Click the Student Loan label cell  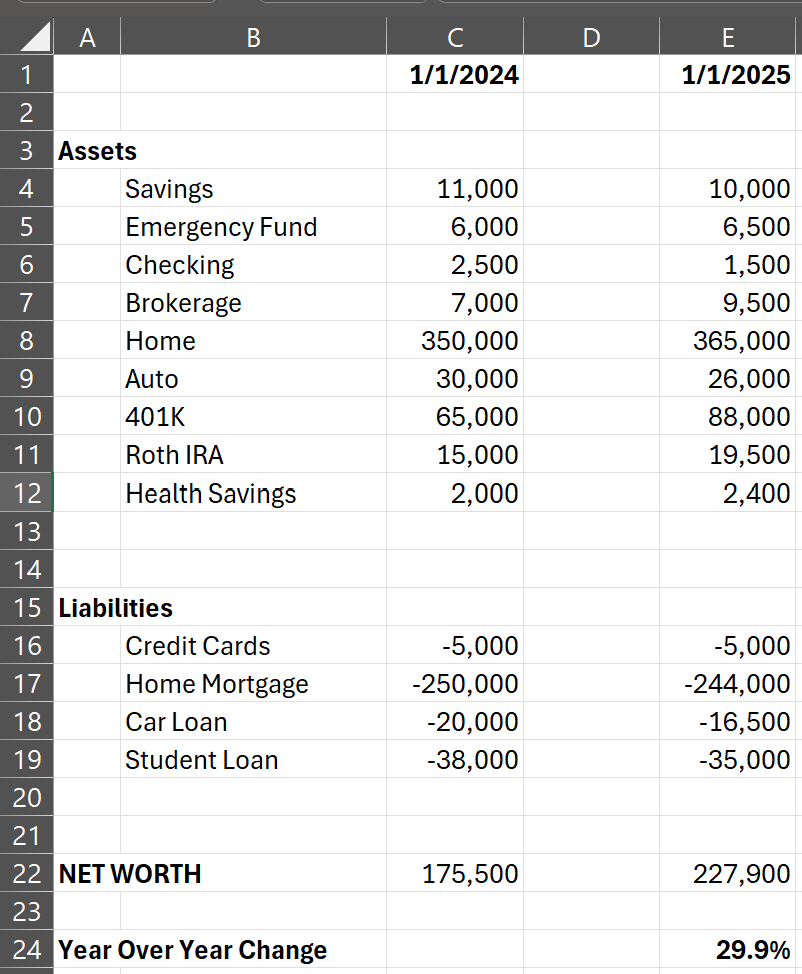coord(201,760)
